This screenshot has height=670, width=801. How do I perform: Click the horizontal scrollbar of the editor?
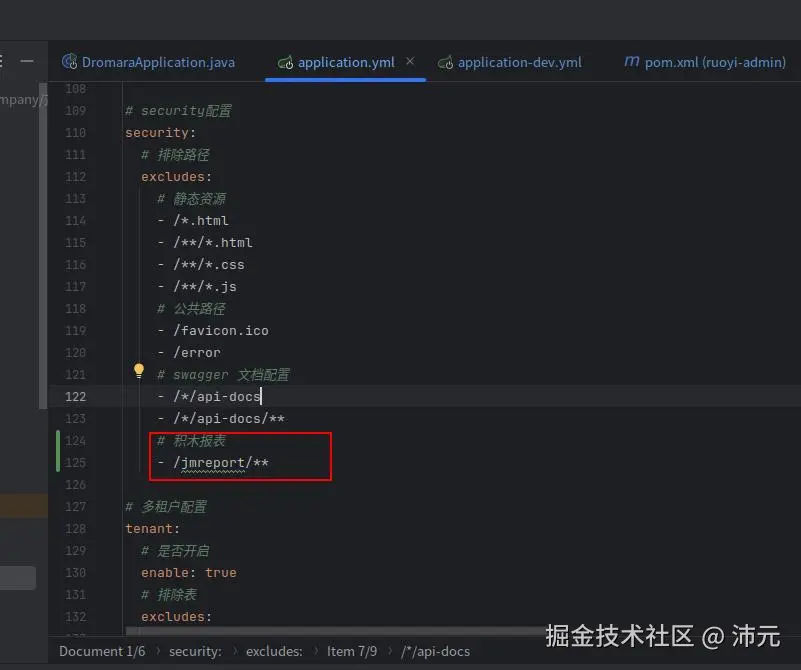(x=337, y=631)
